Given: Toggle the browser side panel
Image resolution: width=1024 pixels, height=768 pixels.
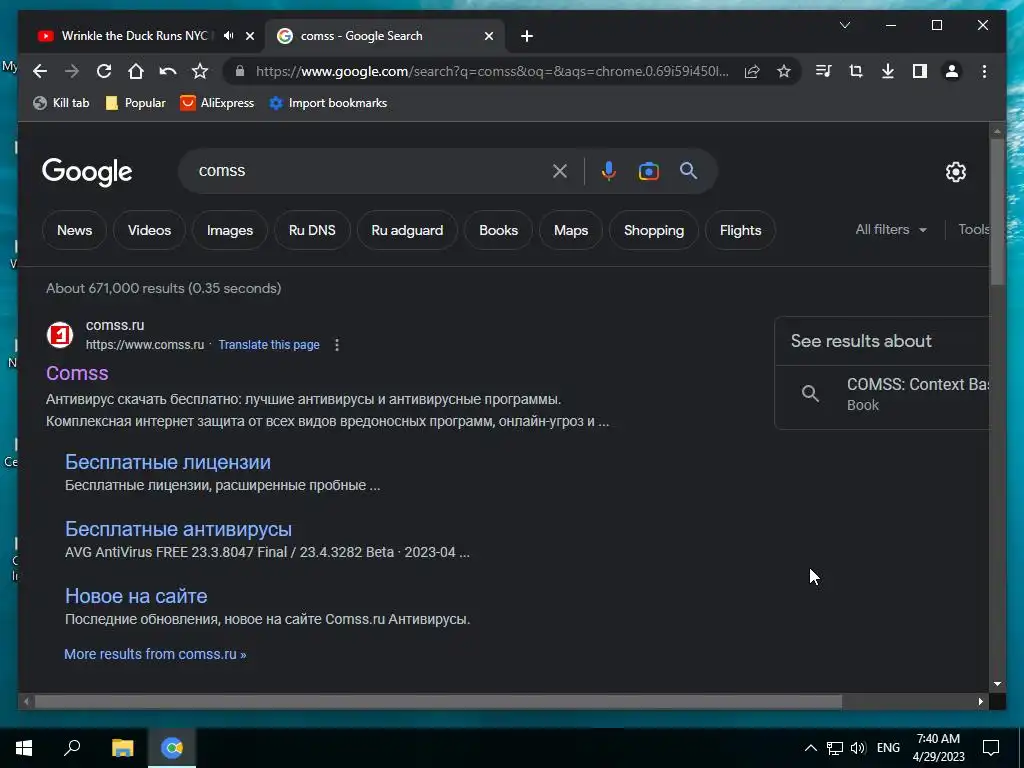Looking at the screenshot, I should click(x=920, y=71).
